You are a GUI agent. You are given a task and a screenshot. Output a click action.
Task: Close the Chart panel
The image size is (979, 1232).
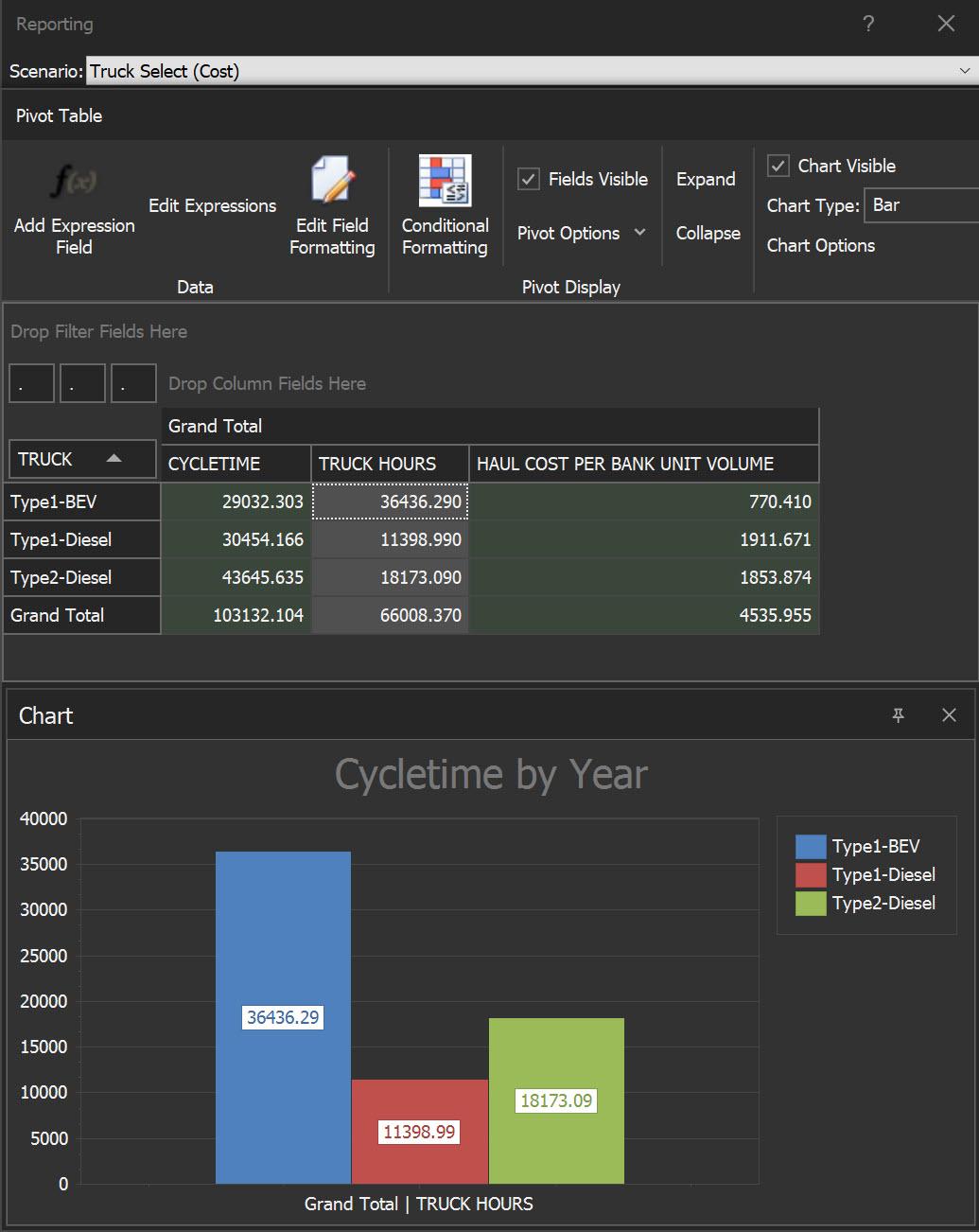coord(950,715)
